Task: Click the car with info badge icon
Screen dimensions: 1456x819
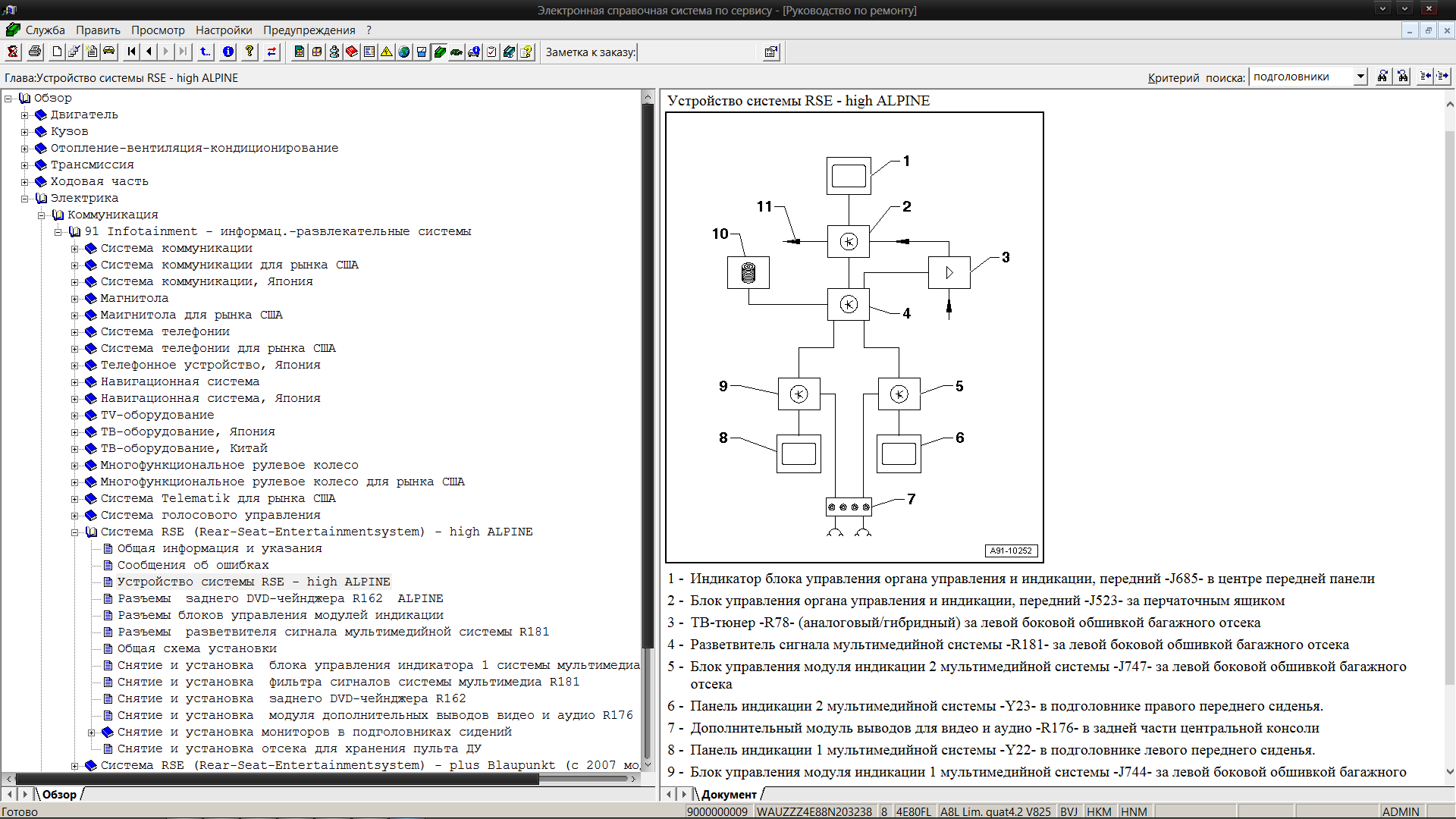Action: [x=474, y=52]
